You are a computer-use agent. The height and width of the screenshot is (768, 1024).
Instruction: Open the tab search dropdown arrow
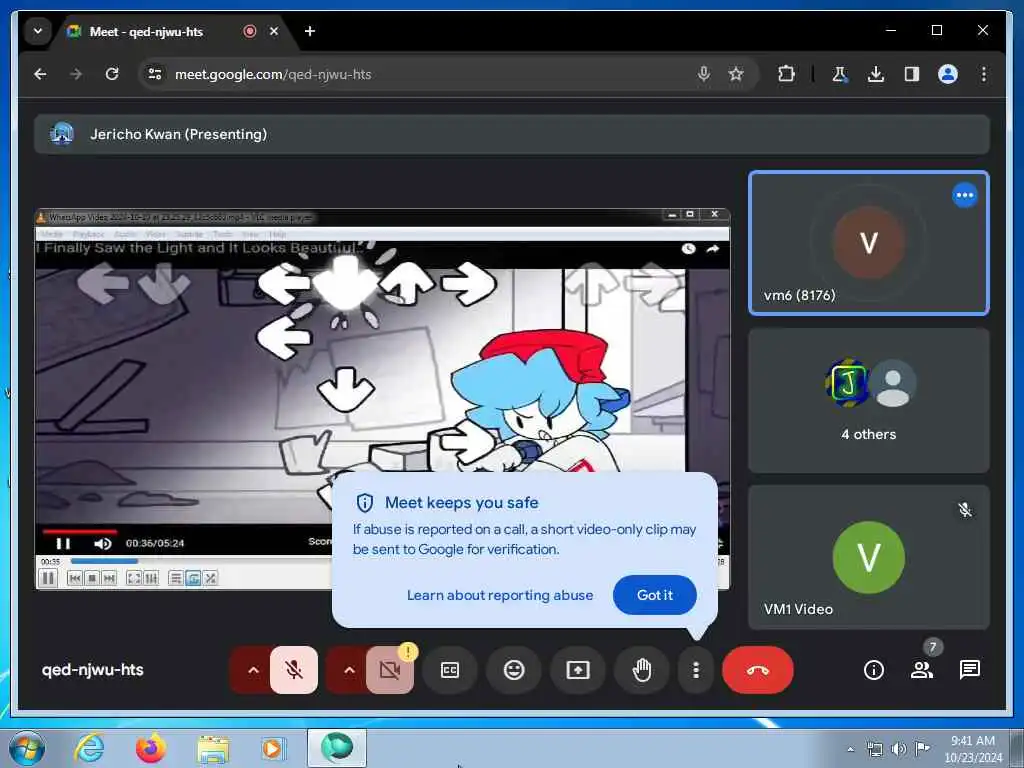38,31
